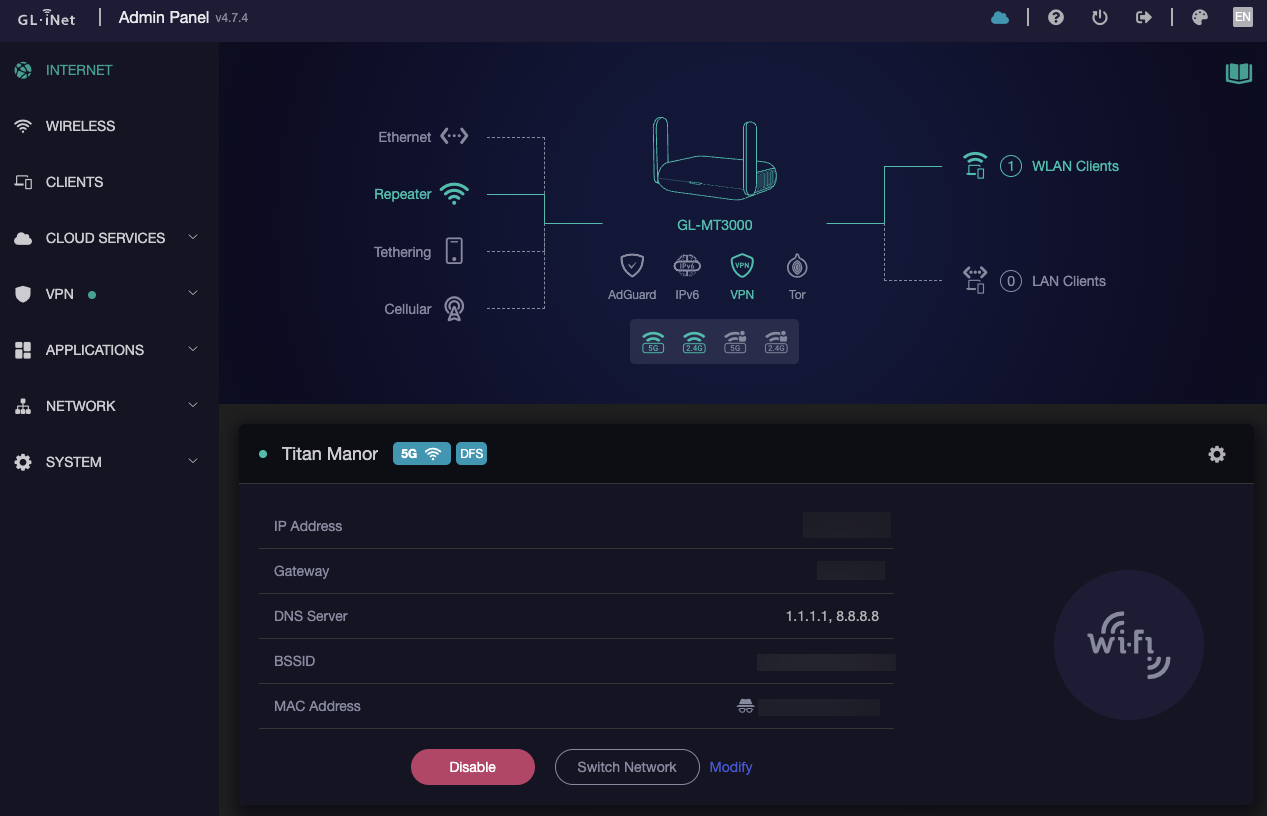The image size is (1267, 816).
Task: Click the 5G signal badge
Action: pos(422,454)
